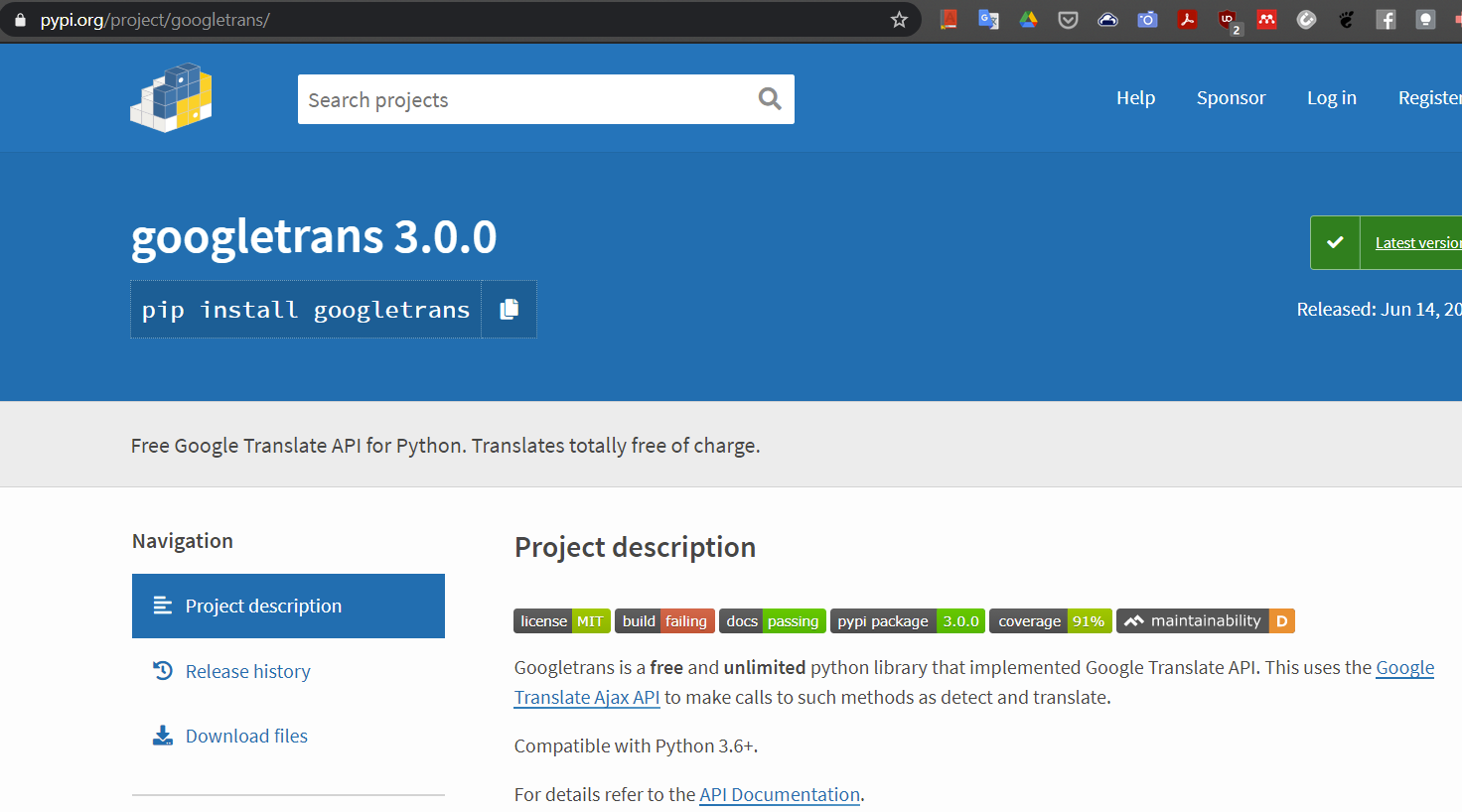This screenshot has height=812, width=1462.
Task: Expand the Latest version banner
Action: (x=1416, y=242)
